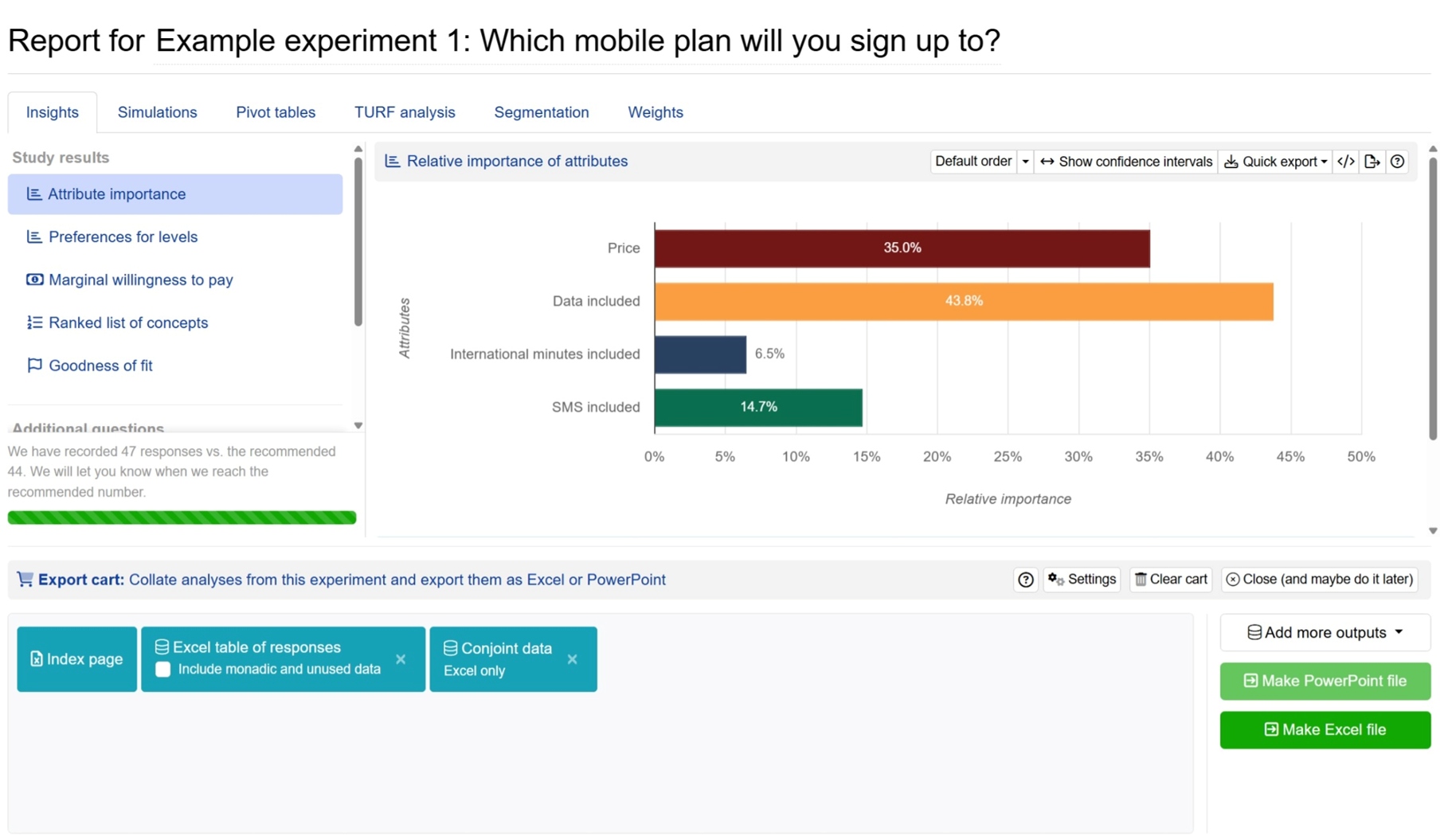Expand Add more outputs dropdown

[1325, 632]
